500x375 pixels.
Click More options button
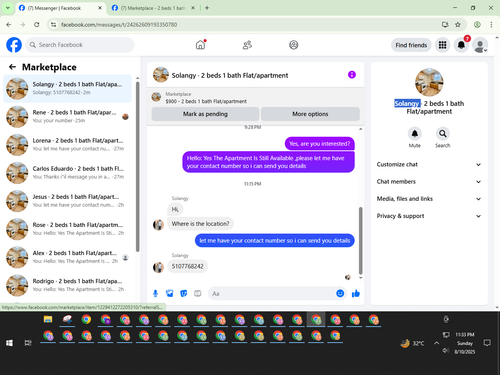pyautogui.click(x=310, y=114)
